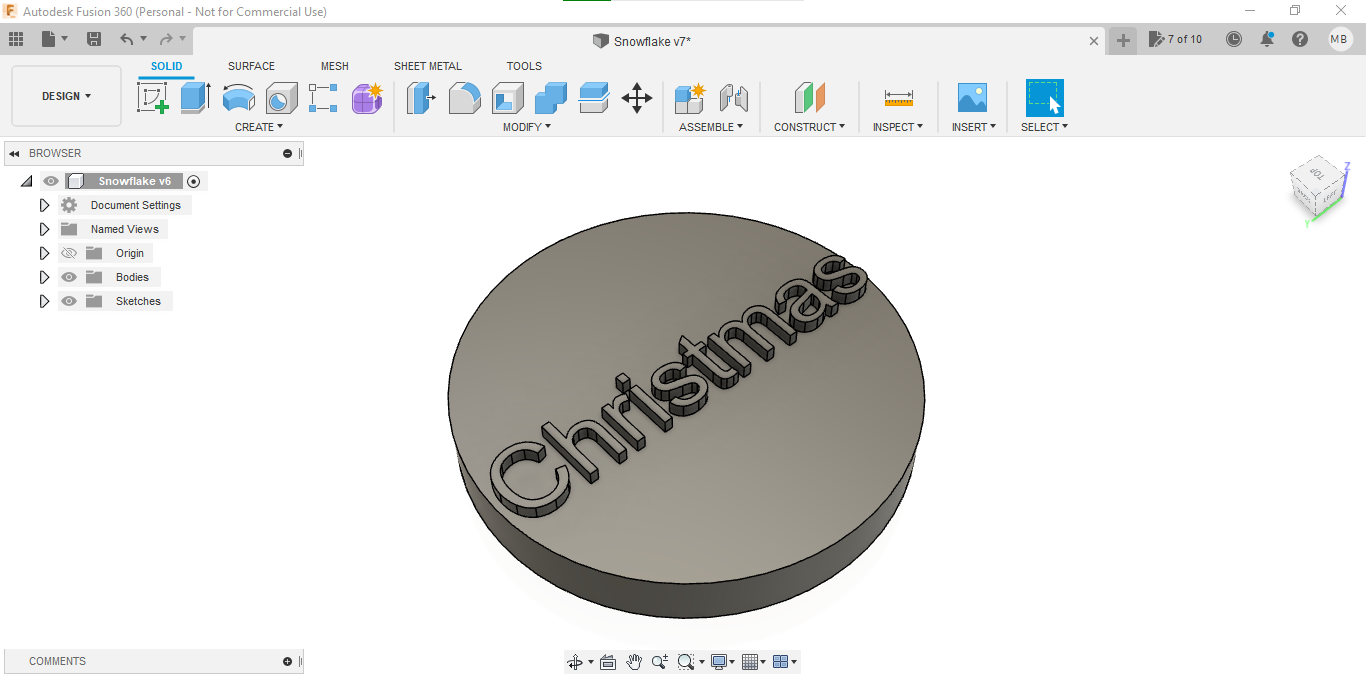
Task: Open the Orbit navigation tool
Action: pyautogui.click(x=575, y=662)
